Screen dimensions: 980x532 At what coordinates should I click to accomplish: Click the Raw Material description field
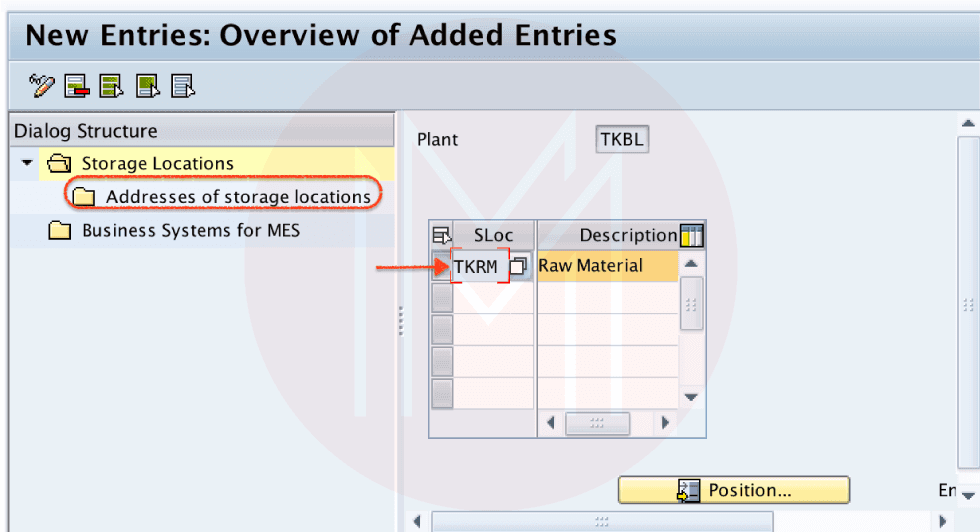point(607,267)
